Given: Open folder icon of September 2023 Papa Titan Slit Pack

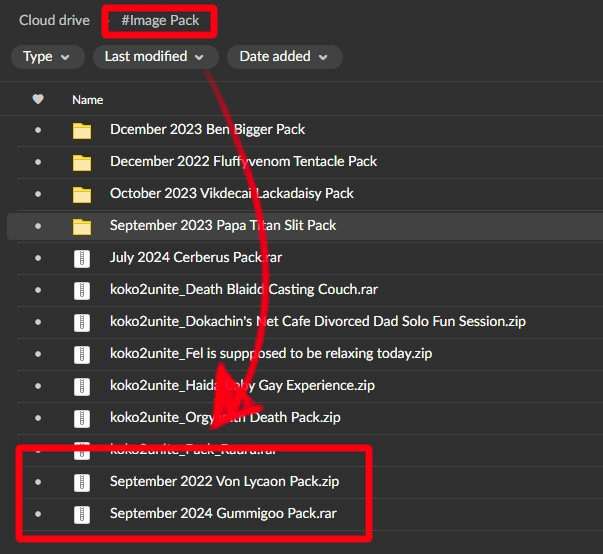Looking at the screenshot, I should pos(82,226).
